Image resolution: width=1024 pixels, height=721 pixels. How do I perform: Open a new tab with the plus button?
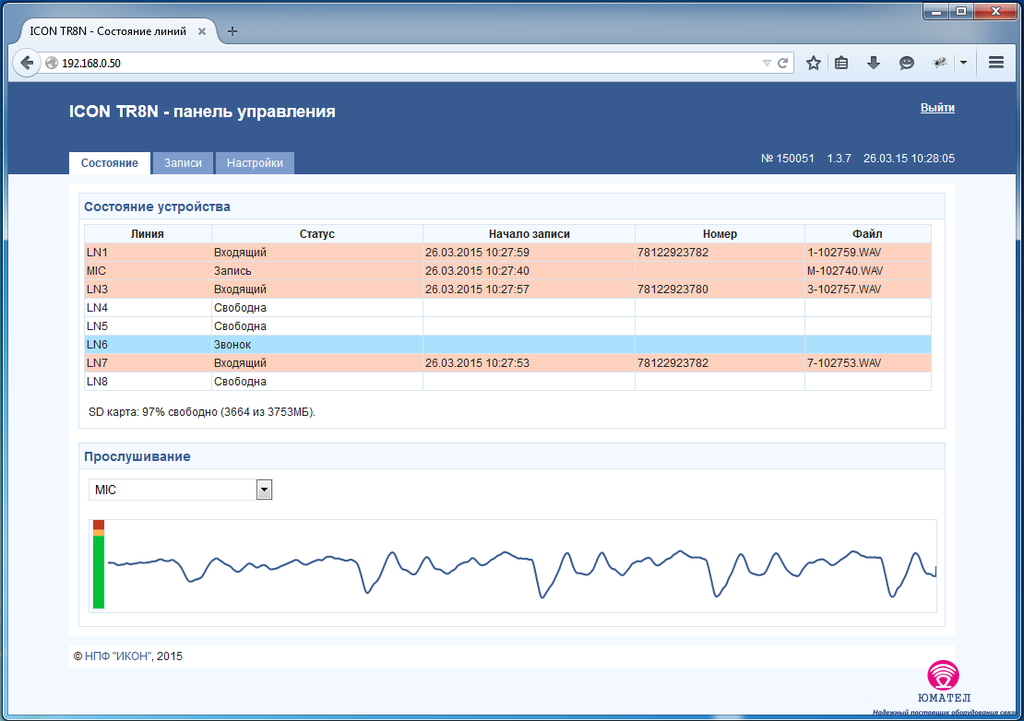232,31
